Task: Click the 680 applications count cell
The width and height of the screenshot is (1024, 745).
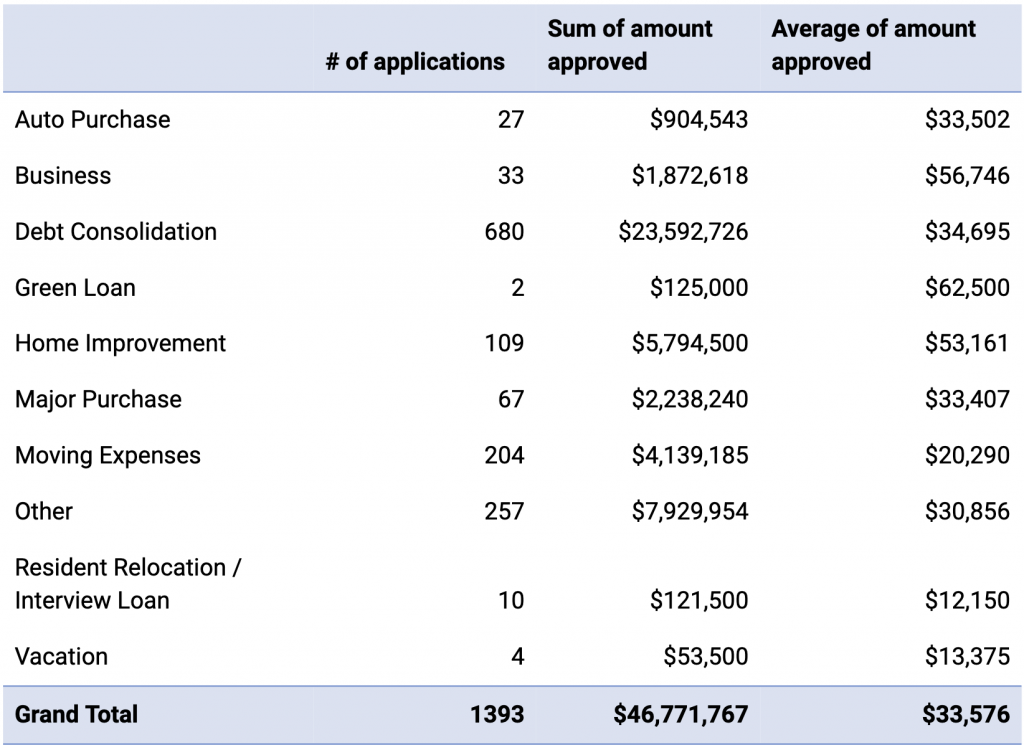Action: (x=504, y=232)
